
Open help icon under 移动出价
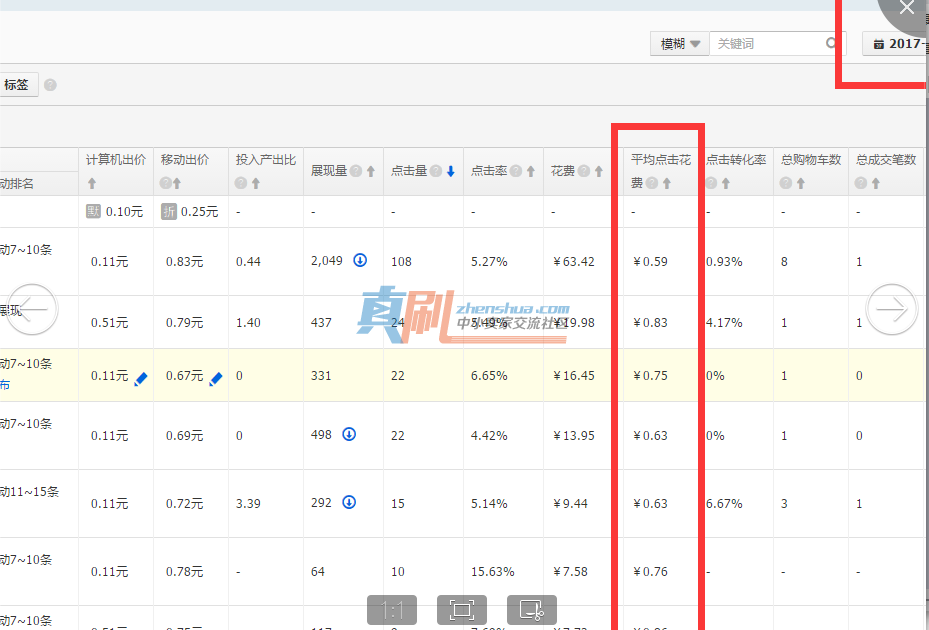tap(165, 184)
